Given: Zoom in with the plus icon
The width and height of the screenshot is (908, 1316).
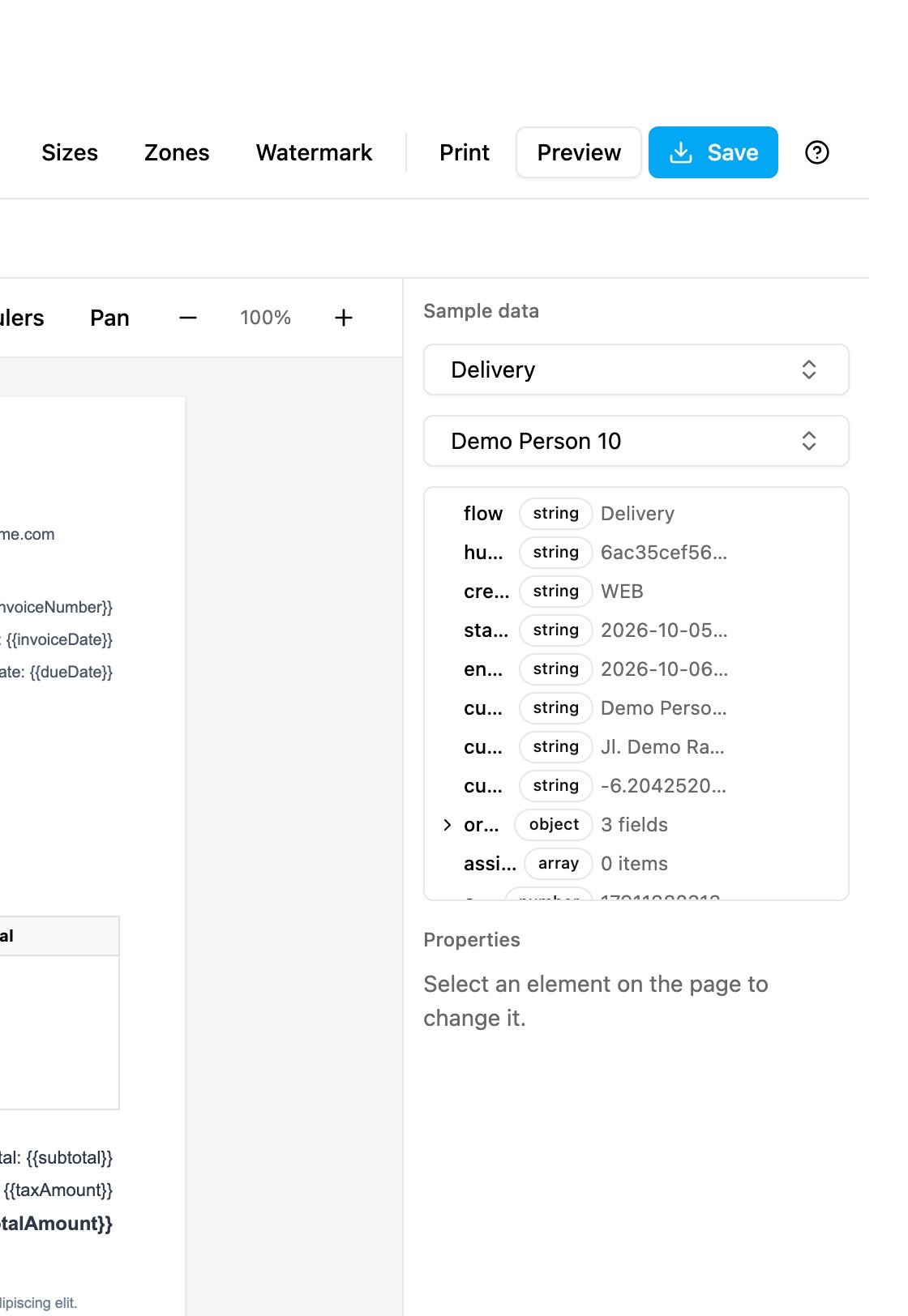Looking at the screenshot, I should point(344,318).
